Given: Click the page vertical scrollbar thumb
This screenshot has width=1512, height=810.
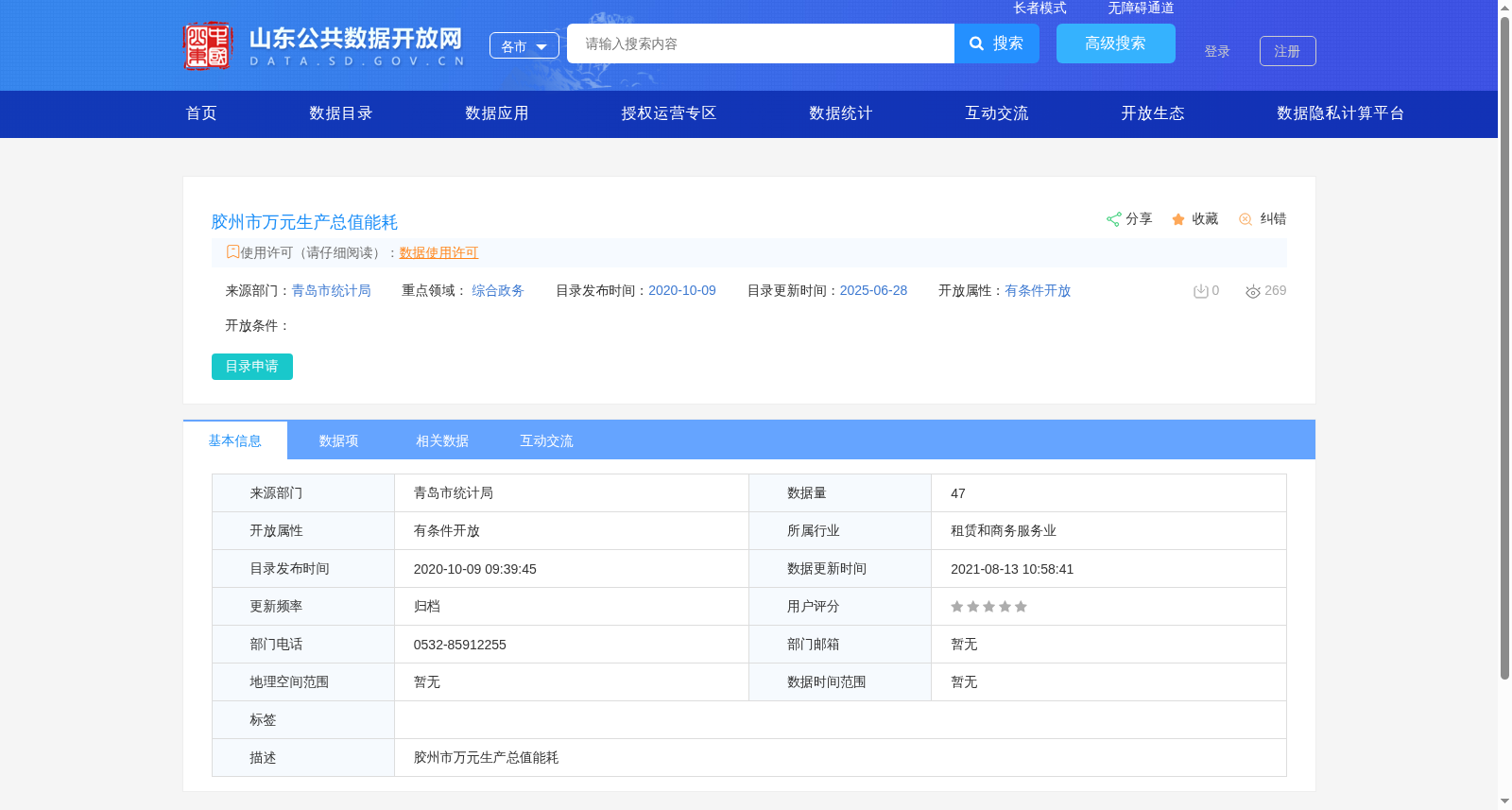Looking at the screenshot, I should (x=1504, y=347).
